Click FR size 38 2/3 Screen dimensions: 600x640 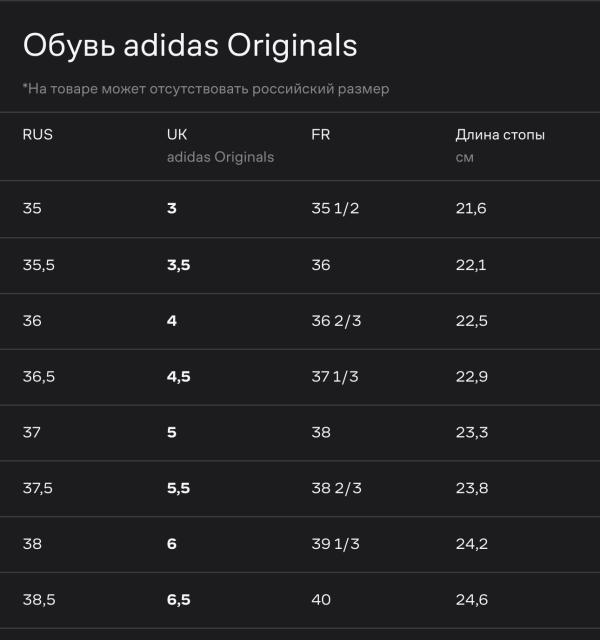pyautogui.click(x=336, y=488)
